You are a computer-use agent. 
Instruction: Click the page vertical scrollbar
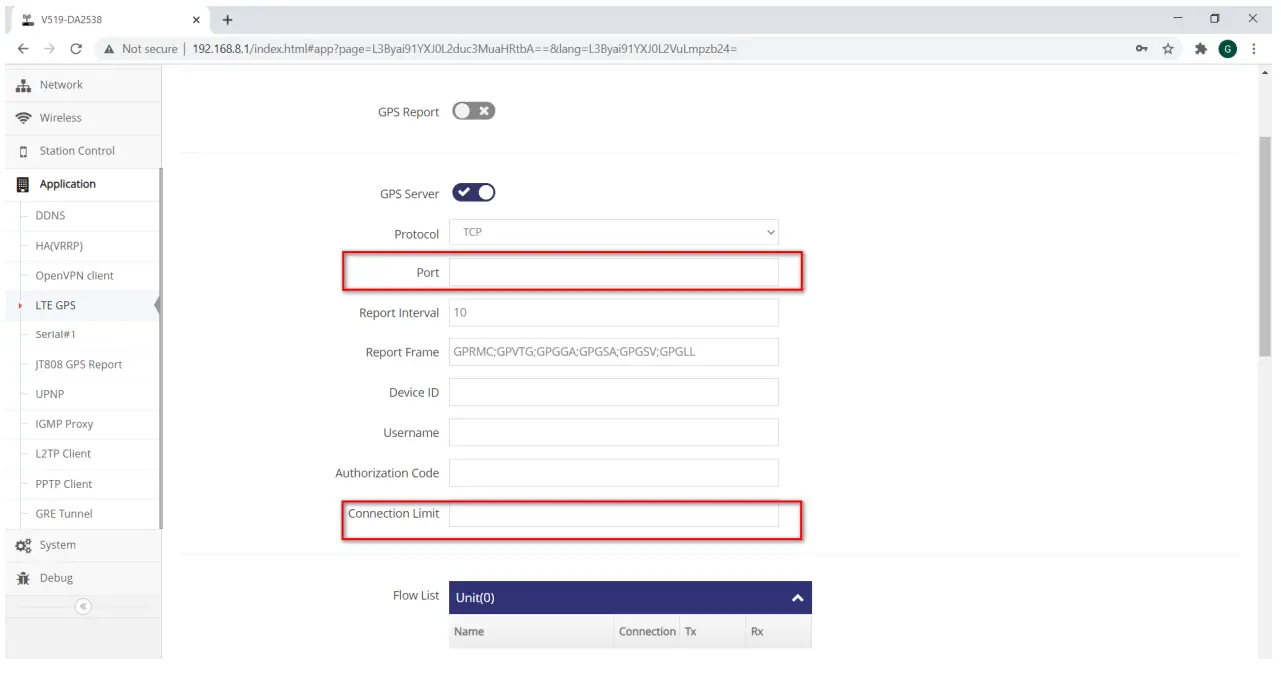pos(1264,246)
